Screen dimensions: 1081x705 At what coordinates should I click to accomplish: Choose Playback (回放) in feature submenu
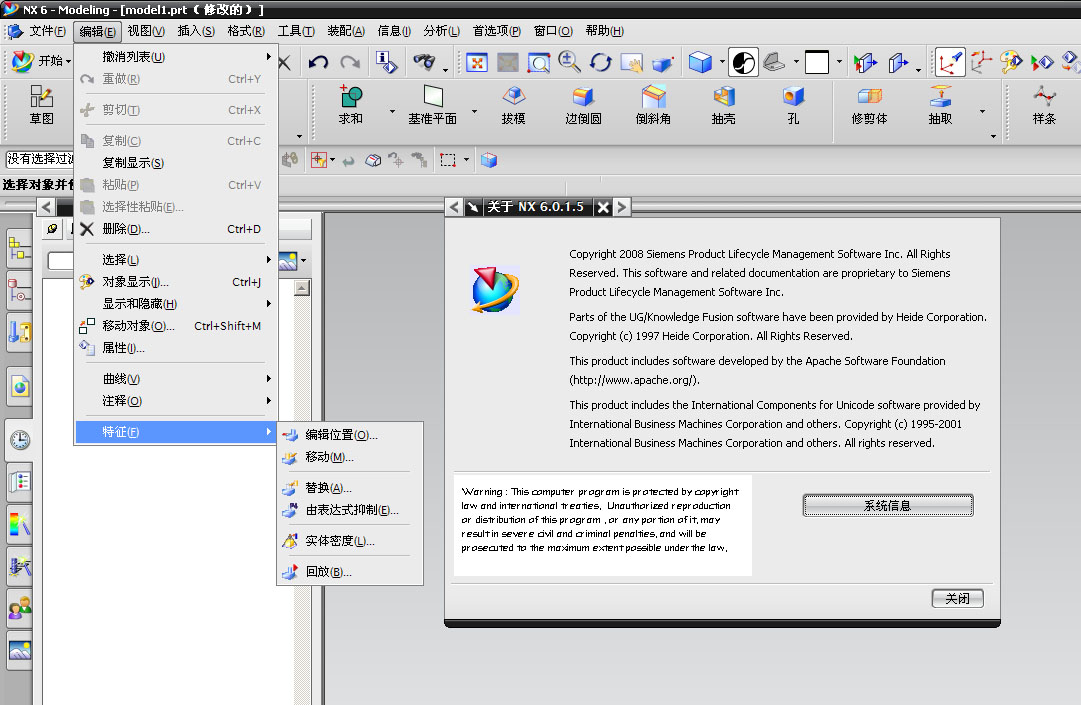(350, 572)
